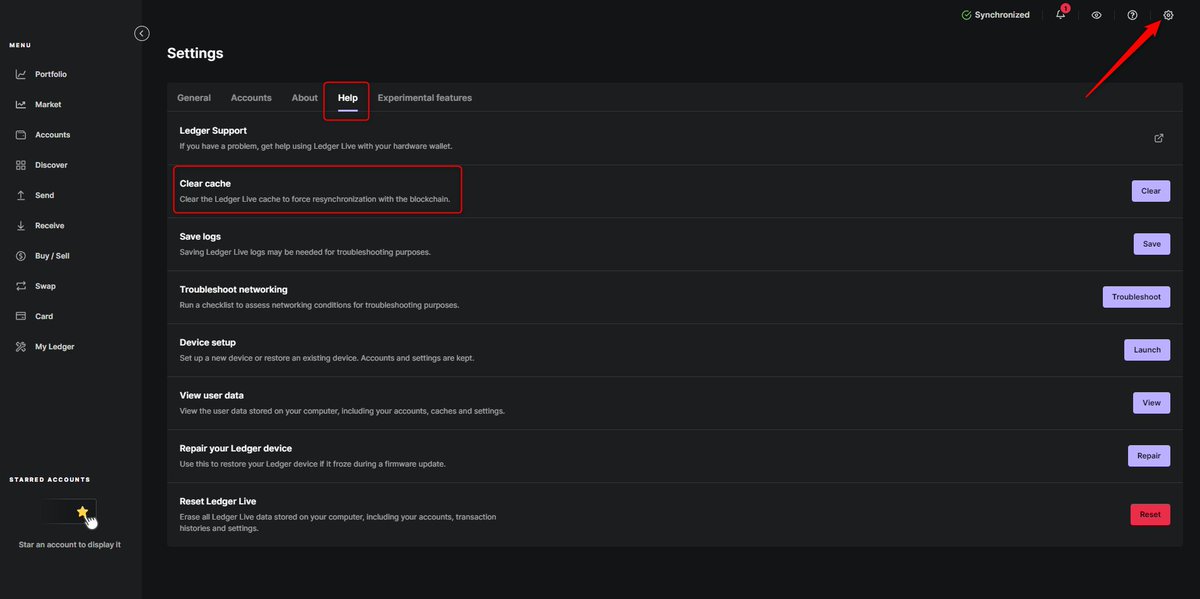Select the Accounts wallet icon in sidebar
Viewport: 1200px width, 599px height.
pos(21,135)
